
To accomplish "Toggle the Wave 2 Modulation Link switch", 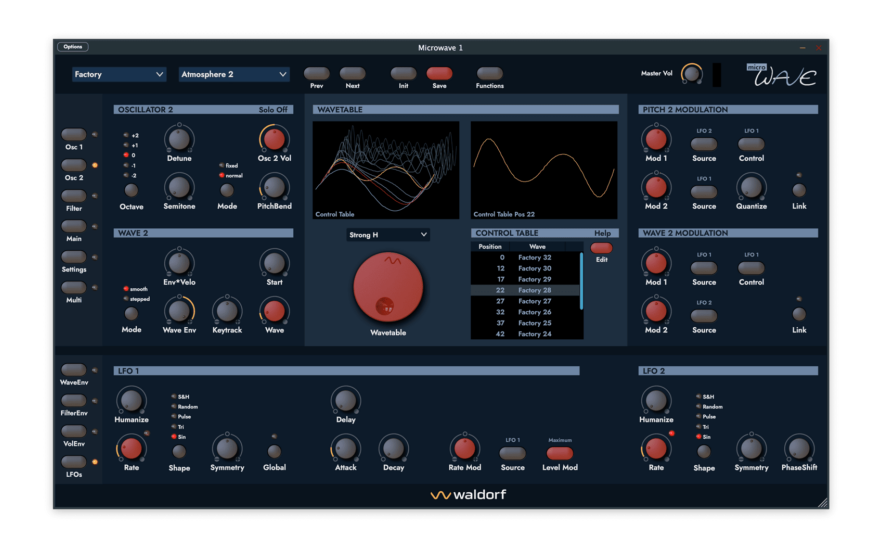I will [799, 314].
